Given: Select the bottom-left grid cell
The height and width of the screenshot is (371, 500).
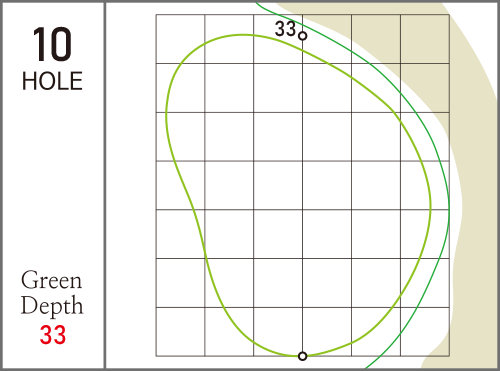Looking at the screenshot, I should pyautogui.click(x=180, y=332).
